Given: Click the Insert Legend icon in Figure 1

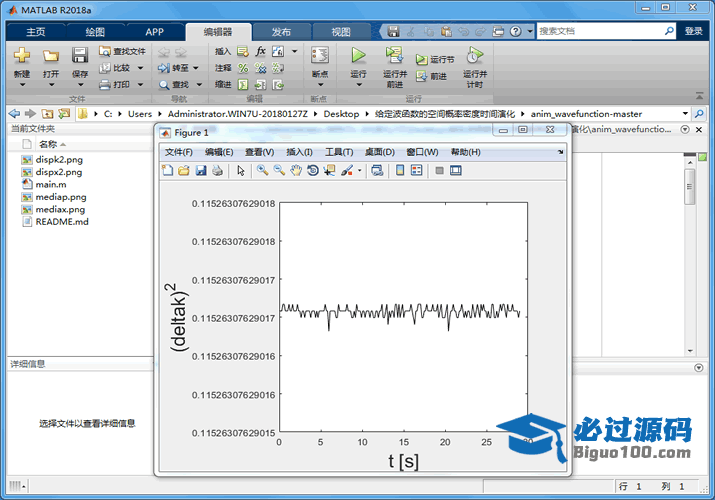Looking at the screenshot, I should [416, 170].
